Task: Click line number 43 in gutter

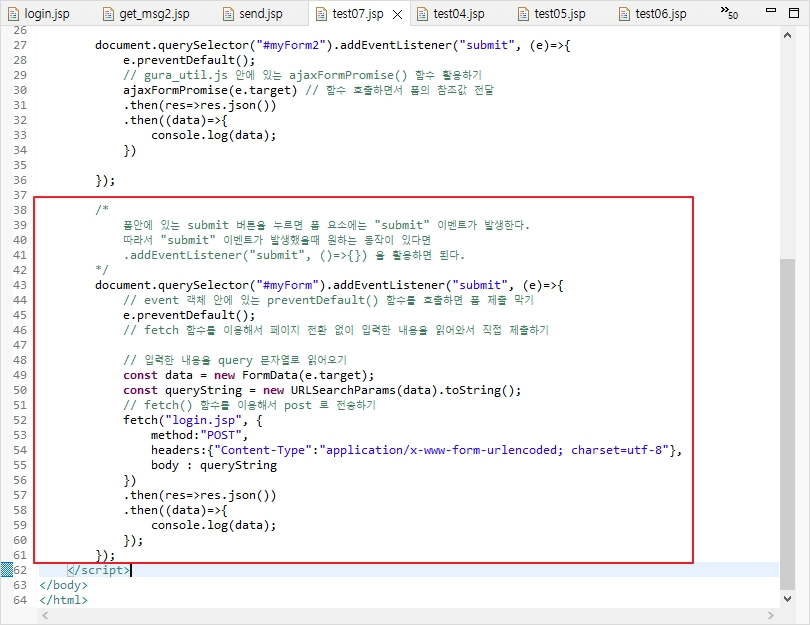Action: [20, 285]
